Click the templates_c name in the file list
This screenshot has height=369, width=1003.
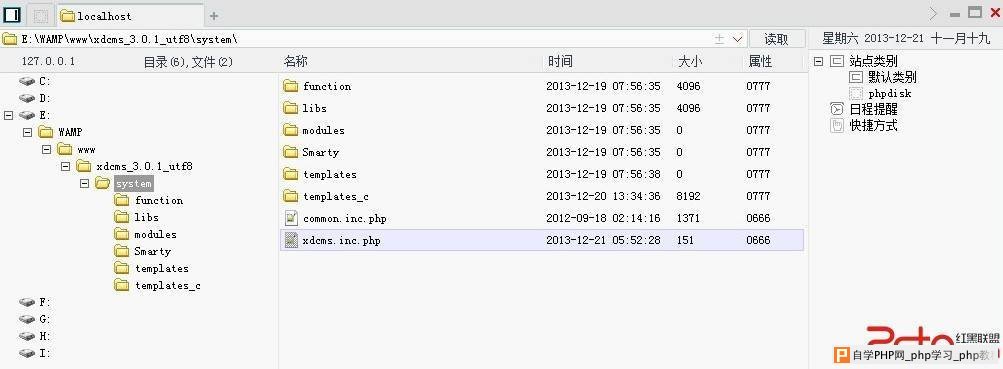336,197
